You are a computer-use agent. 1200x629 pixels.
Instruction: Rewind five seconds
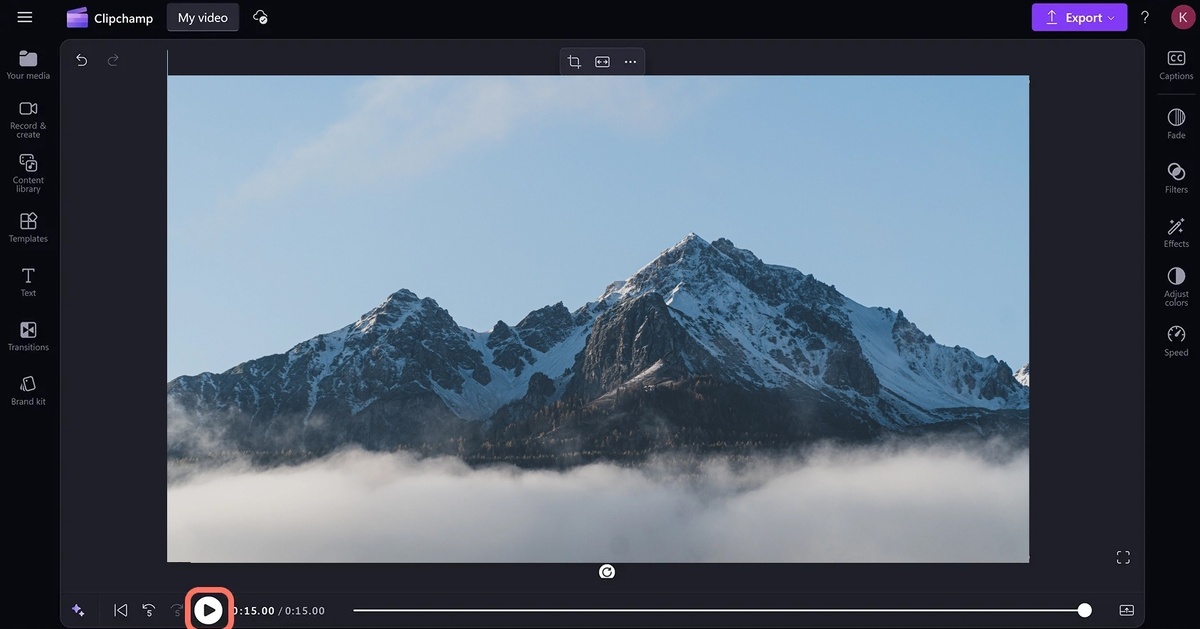[149, 610]
